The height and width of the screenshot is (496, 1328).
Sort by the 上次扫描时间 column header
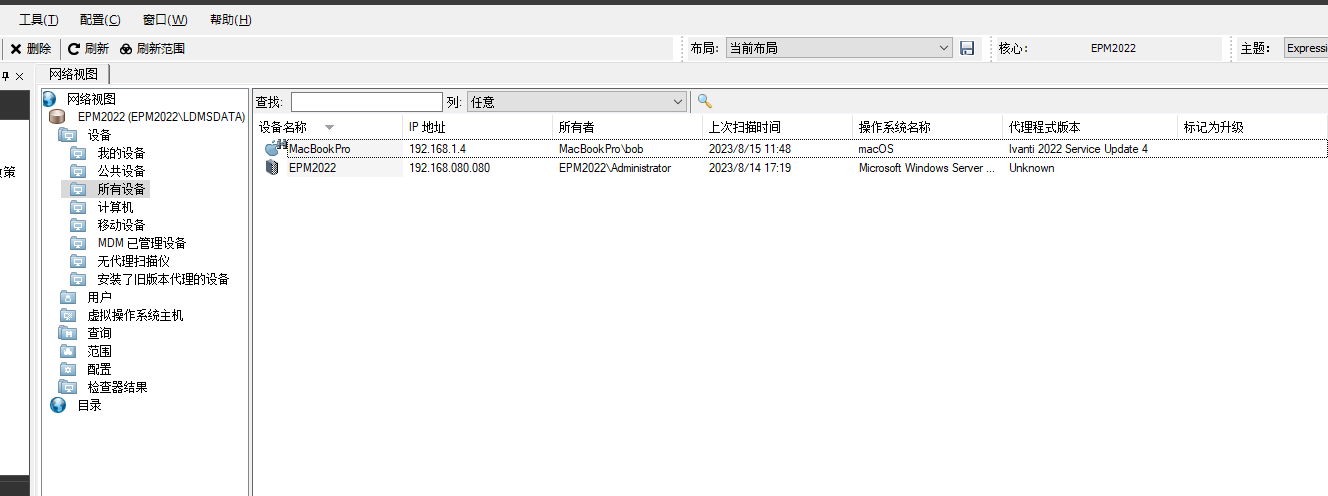(x=778, y=127)
